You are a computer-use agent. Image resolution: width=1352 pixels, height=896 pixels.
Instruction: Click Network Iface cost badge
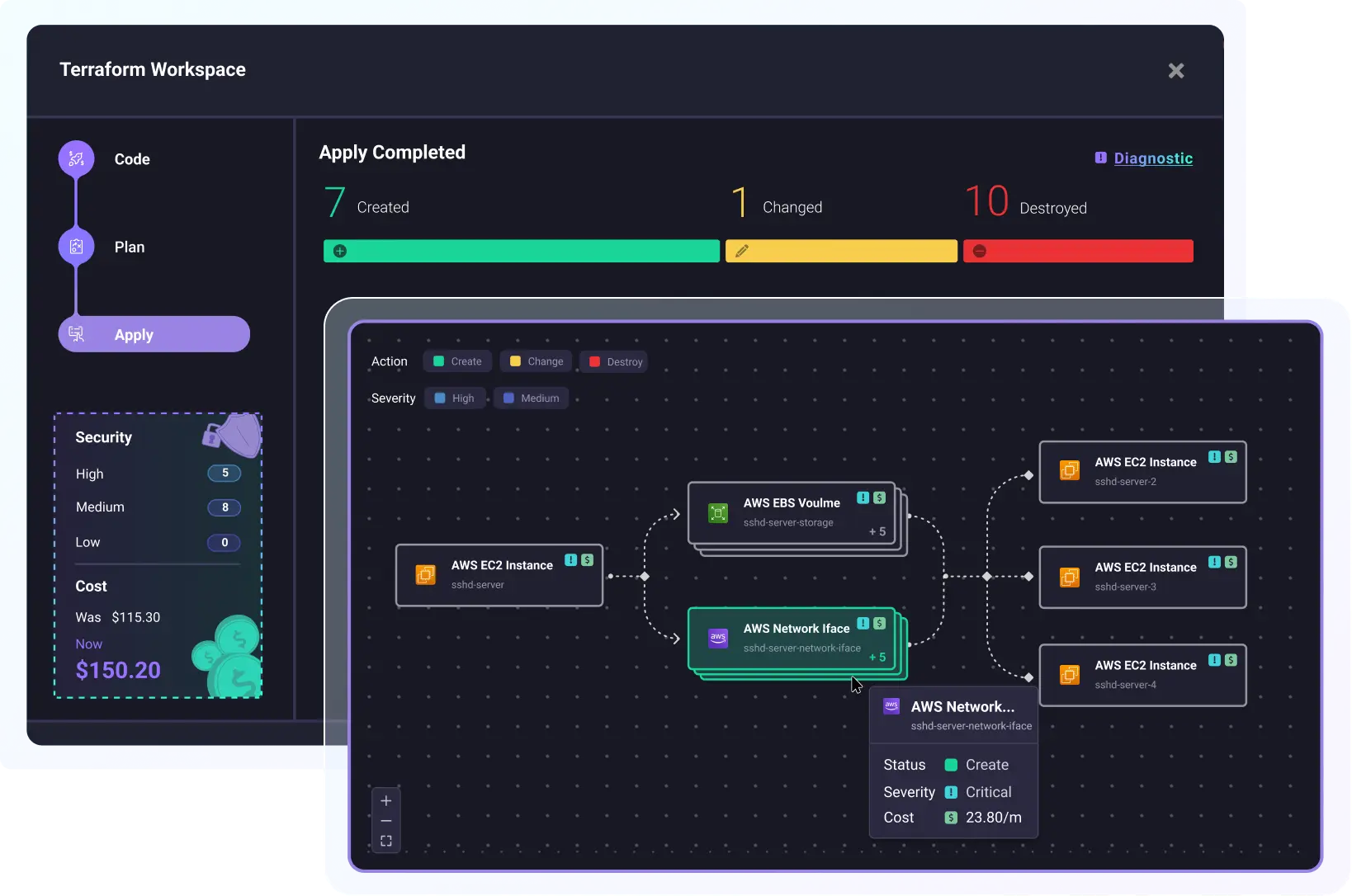coord(879,623)
